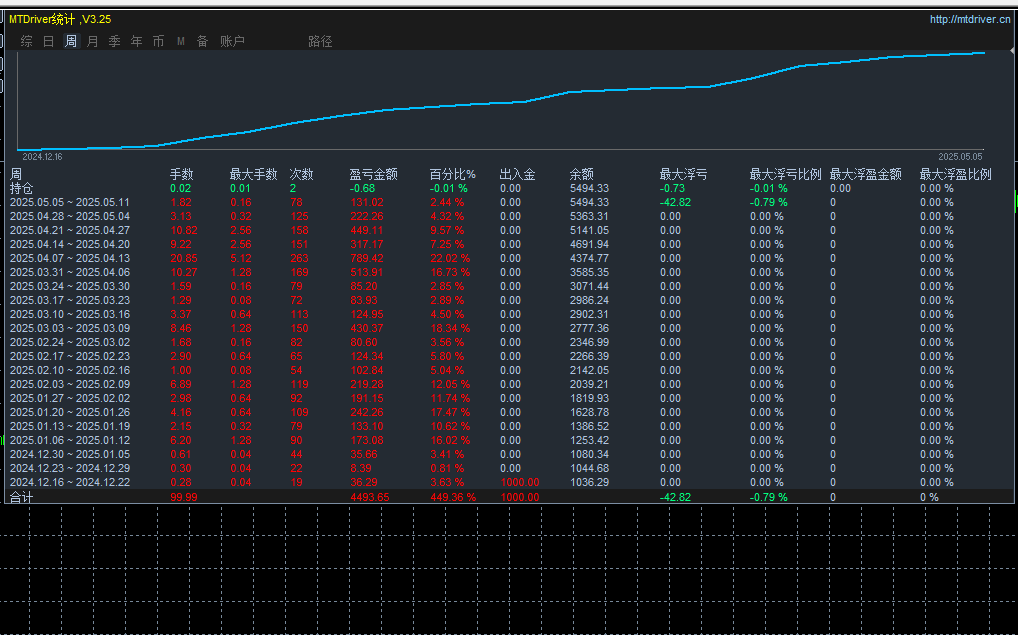The image size is (1018, 635).
Task: Click the 出入金 column header
Action: point(517,174)
